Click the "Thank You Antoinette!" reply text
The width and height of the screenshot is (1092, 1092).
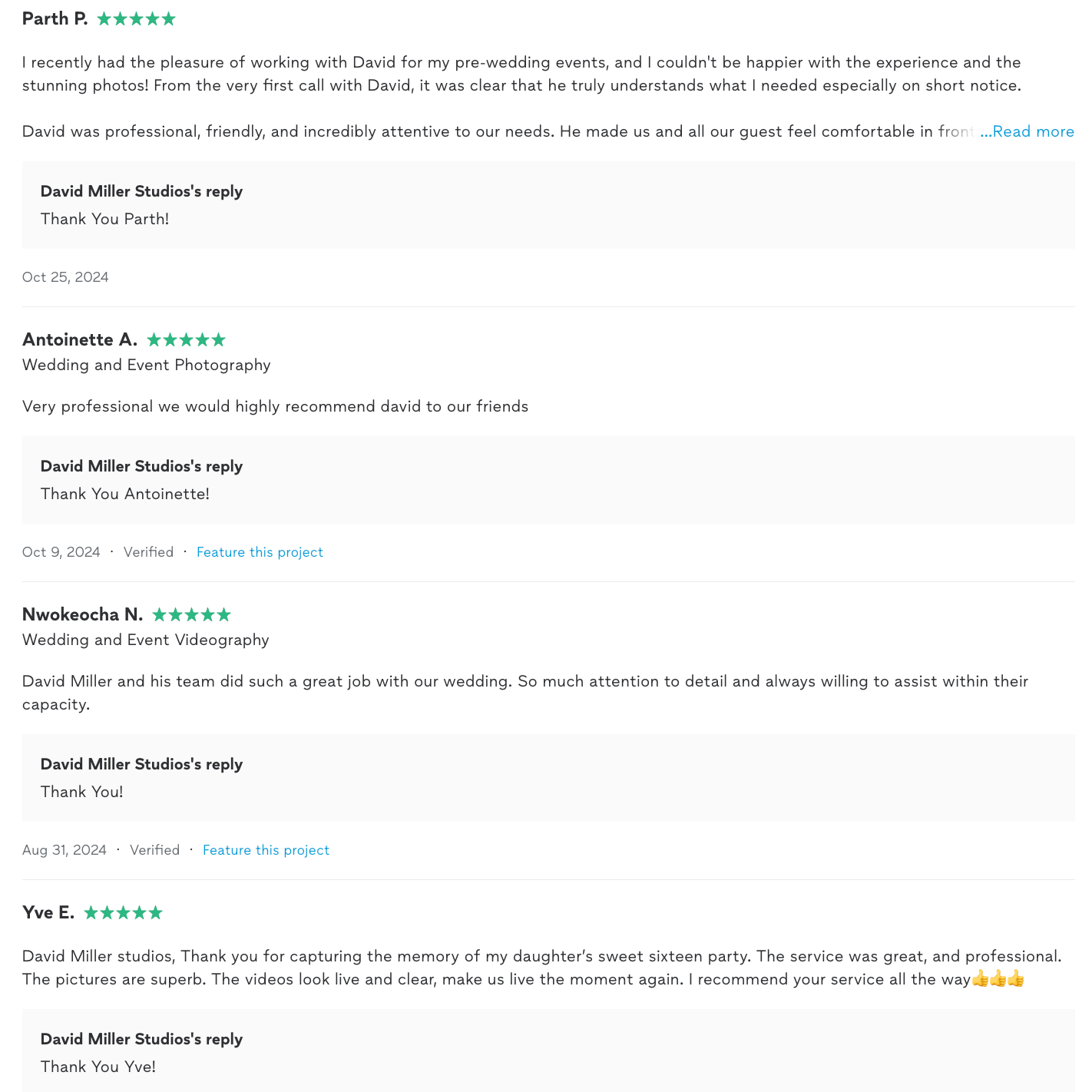tap(124, 494)
